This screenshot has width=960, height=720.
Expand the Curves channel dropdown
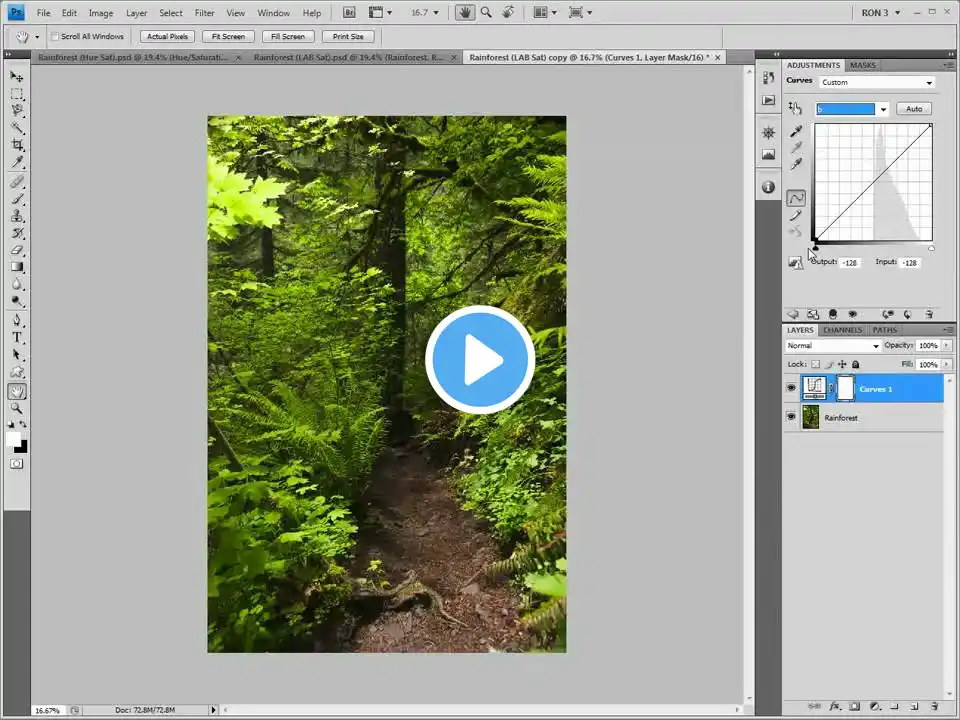[851, 109]
